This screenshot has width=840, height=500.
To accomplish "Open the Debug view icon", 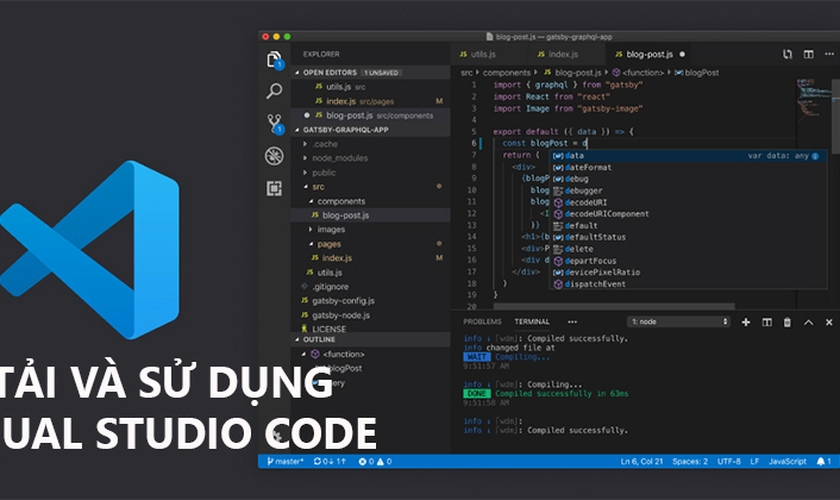I will pyautogui.click(x=274, y=156).
